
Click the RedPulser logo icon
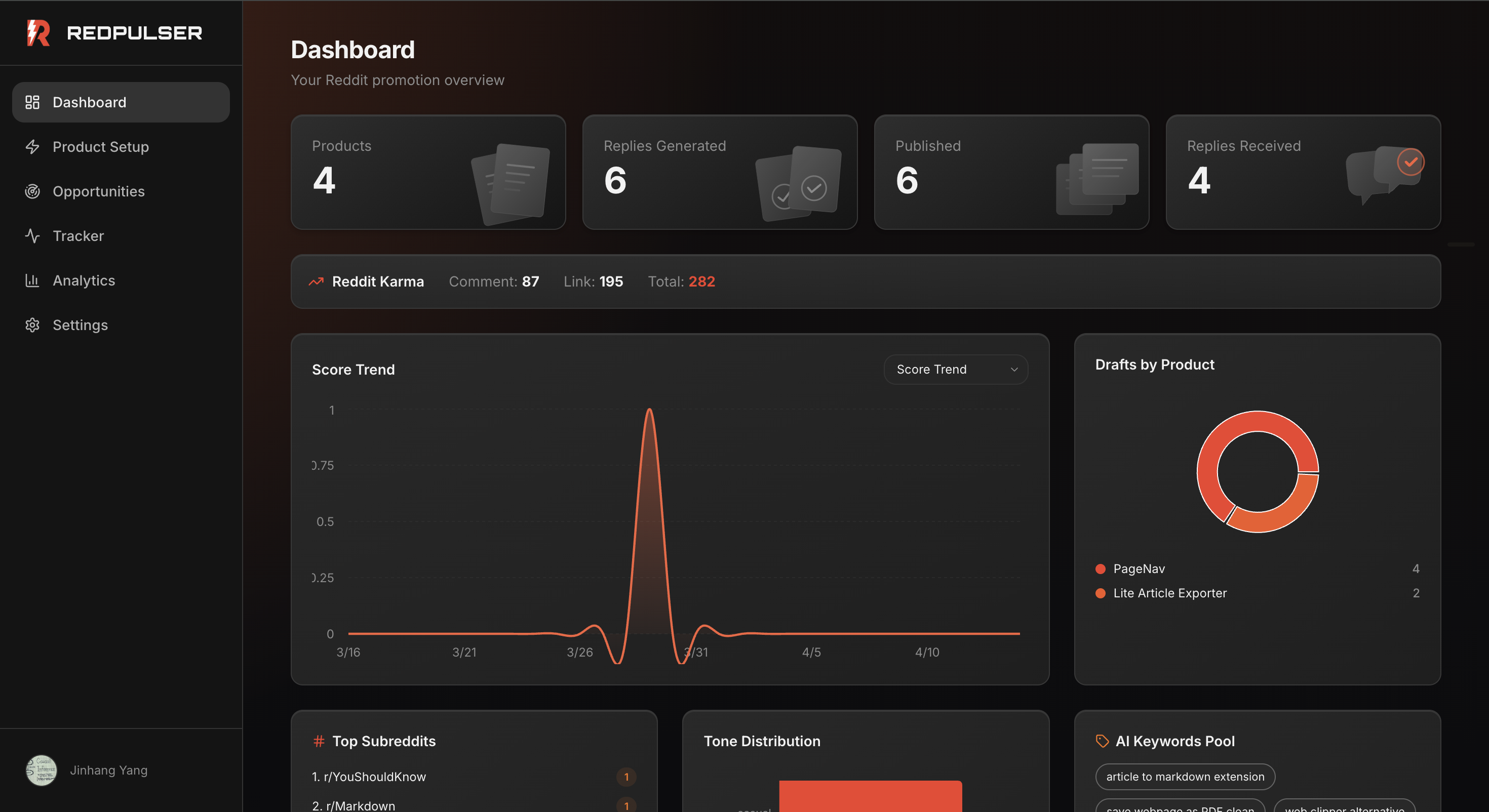pyautogui.click(x=38, y=33)
